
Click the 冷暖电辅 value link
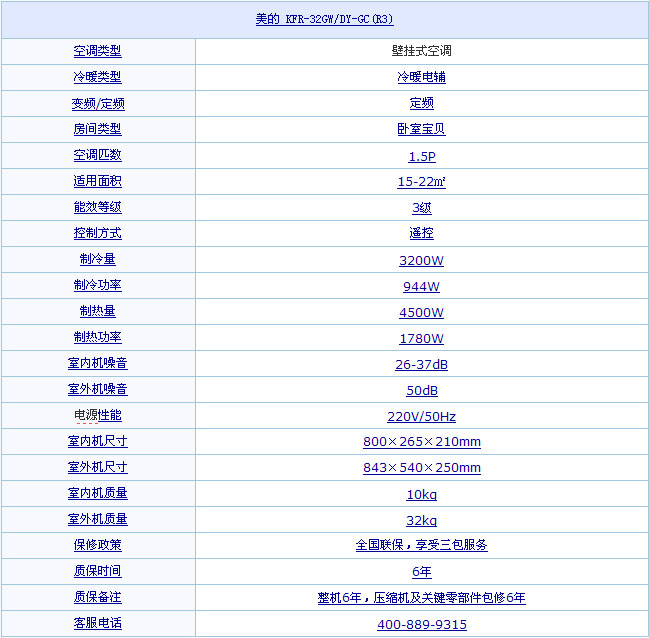421,77
